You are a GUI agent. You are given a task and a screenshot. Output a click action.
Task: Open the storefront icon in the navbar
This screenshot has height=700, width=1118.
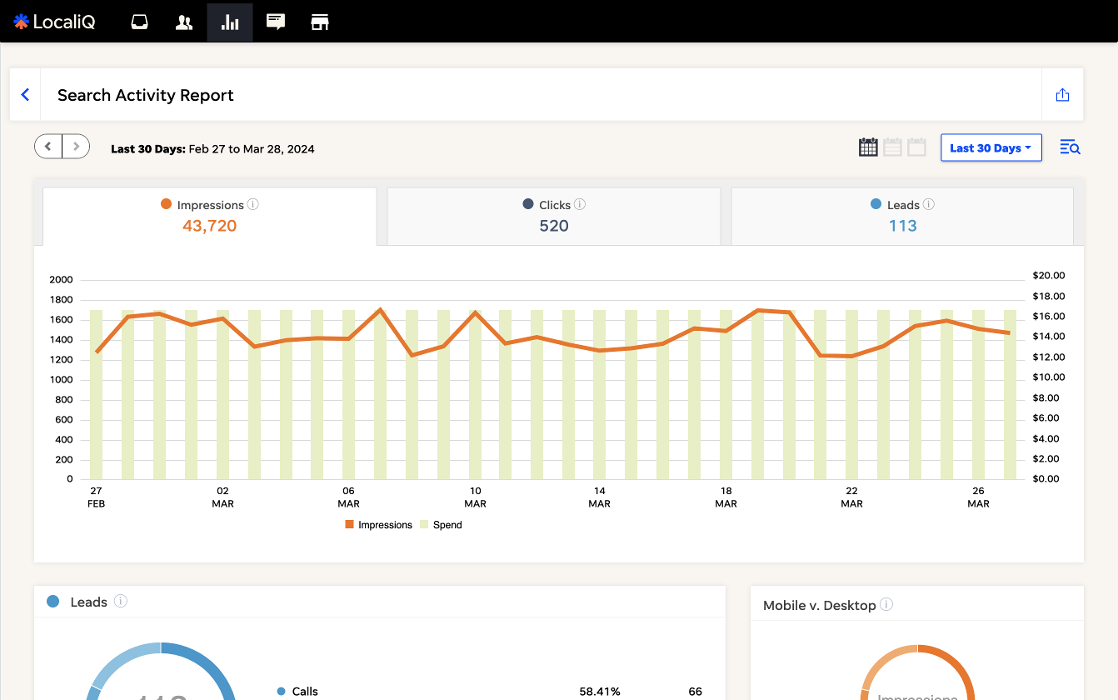320,22
